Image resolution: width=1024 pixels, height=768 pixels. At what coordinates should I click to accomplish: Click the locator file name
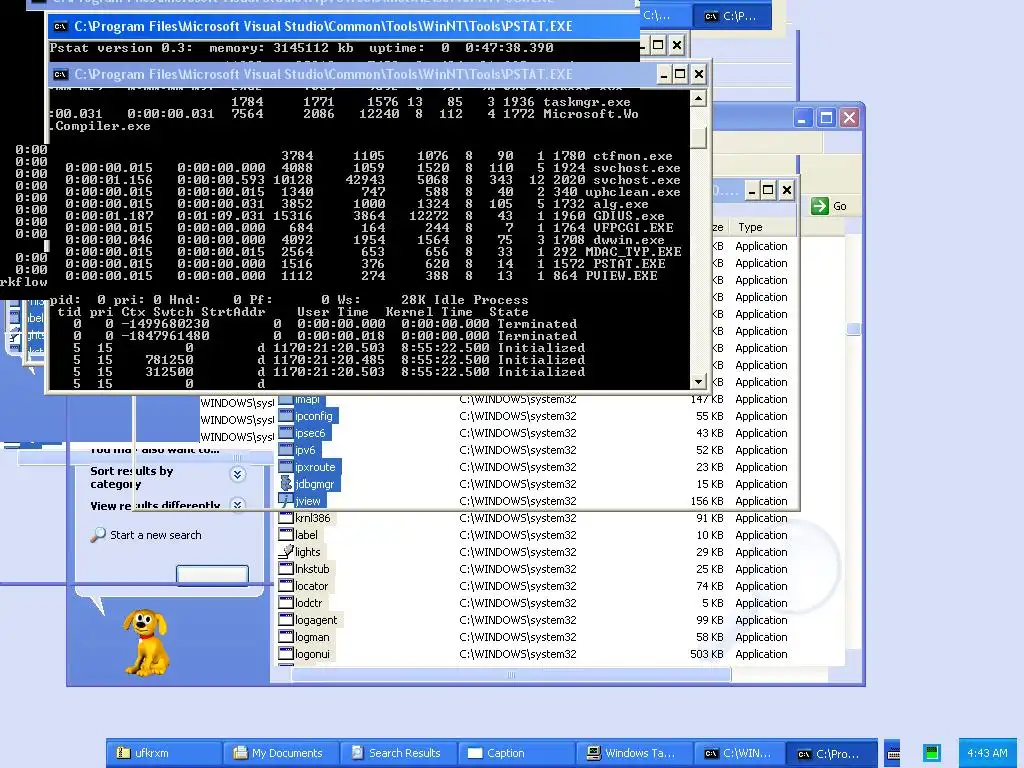[x=312, y=586]
